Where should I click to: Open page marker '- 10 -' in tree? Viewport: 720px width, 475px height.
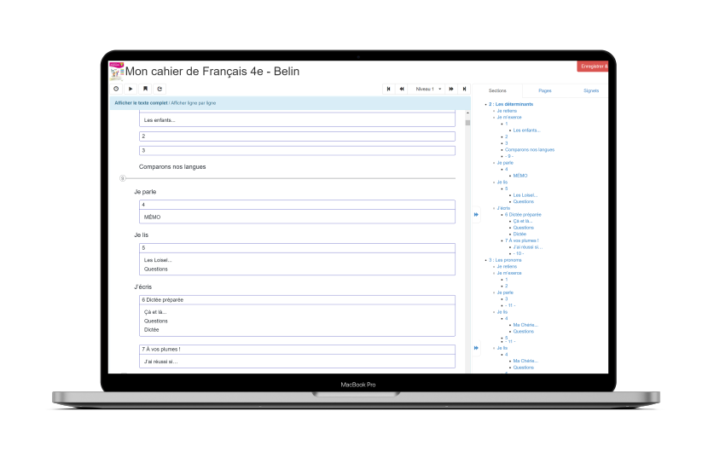tap(519, 254)
